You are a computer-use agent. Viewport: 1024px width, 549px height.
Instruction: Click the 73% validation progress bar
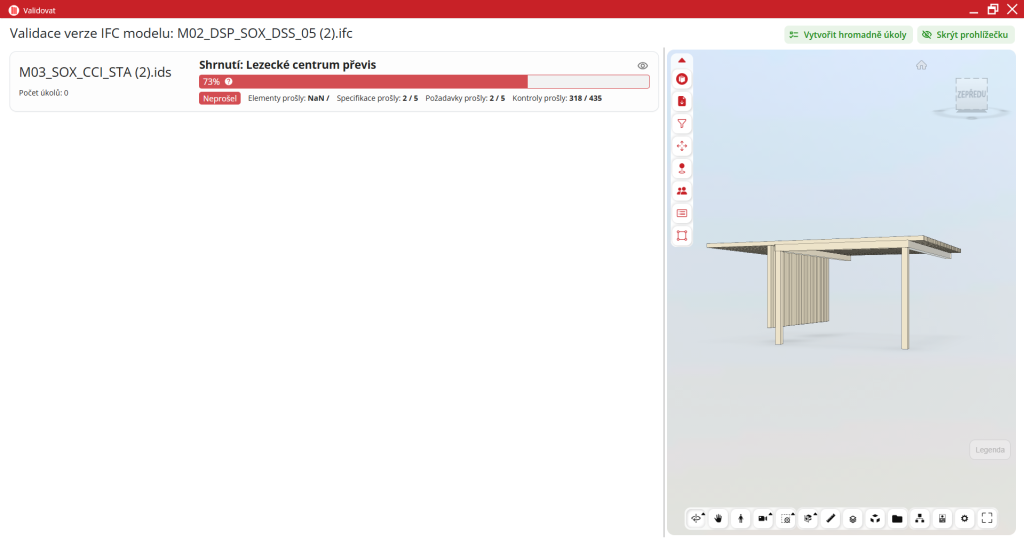[x=424, y=81]
